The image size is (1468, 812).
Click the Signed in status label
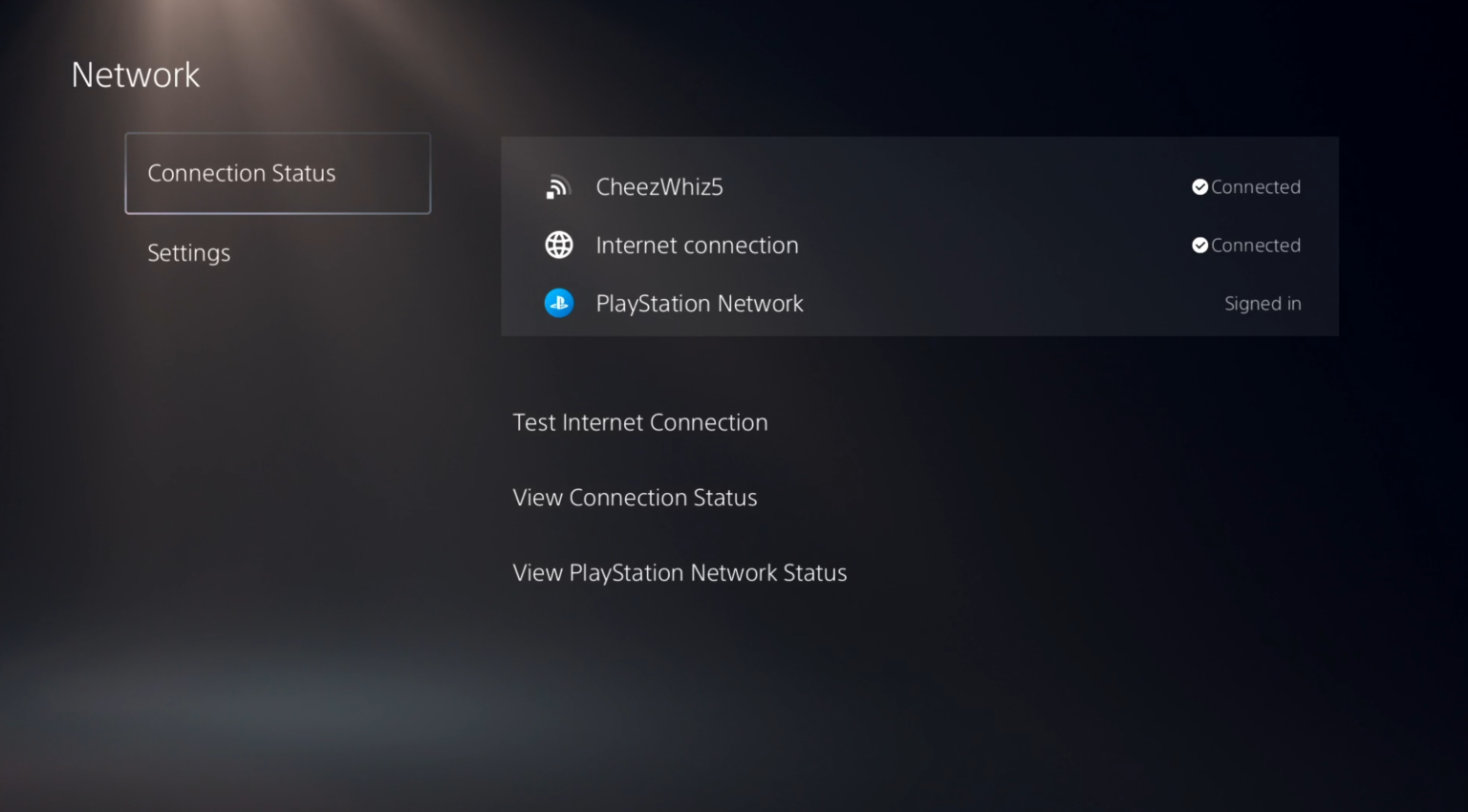pos(1263,303)
